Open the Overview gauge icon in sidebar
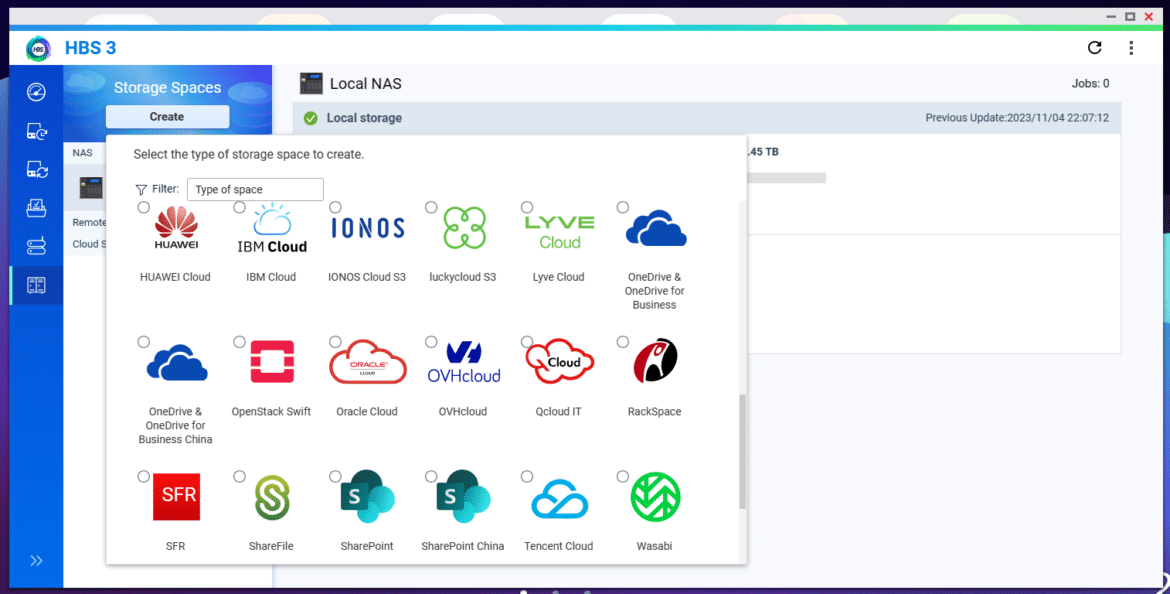1170x594 pixels. pos(36,92)
